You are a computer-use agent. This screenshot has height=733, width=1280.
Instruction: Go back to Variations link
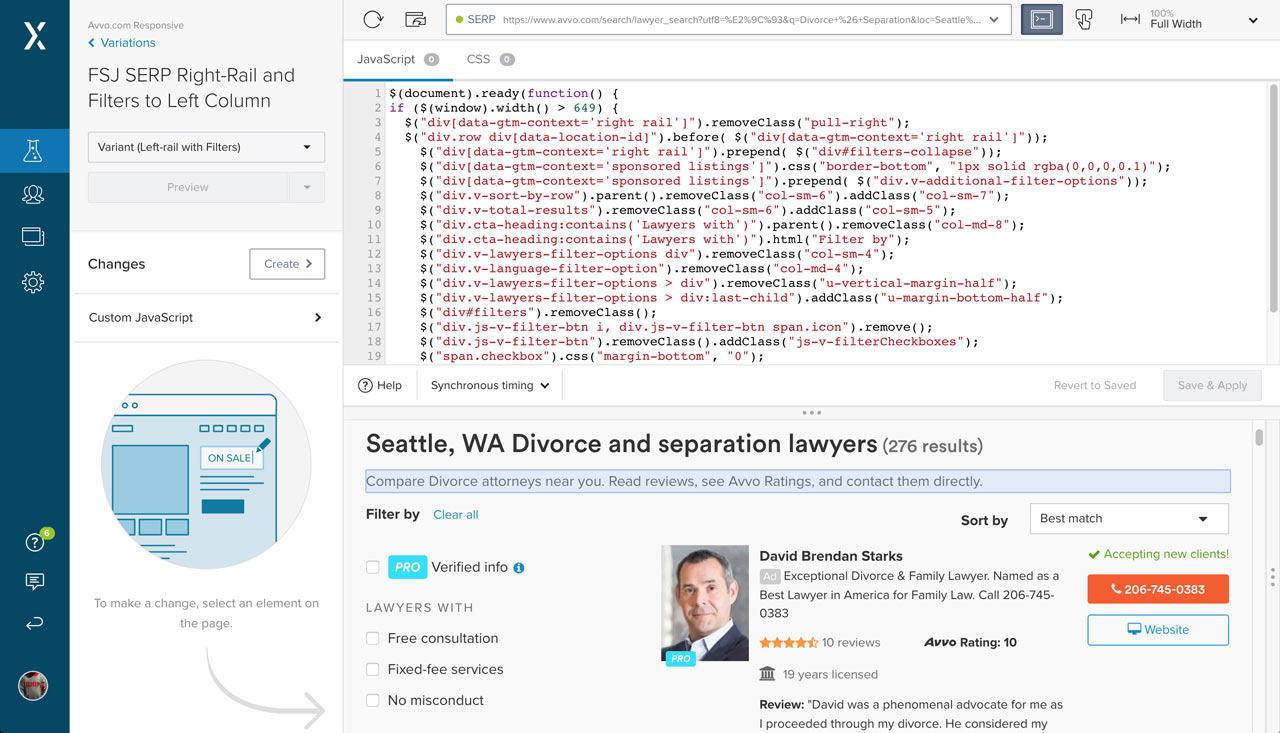122,43
